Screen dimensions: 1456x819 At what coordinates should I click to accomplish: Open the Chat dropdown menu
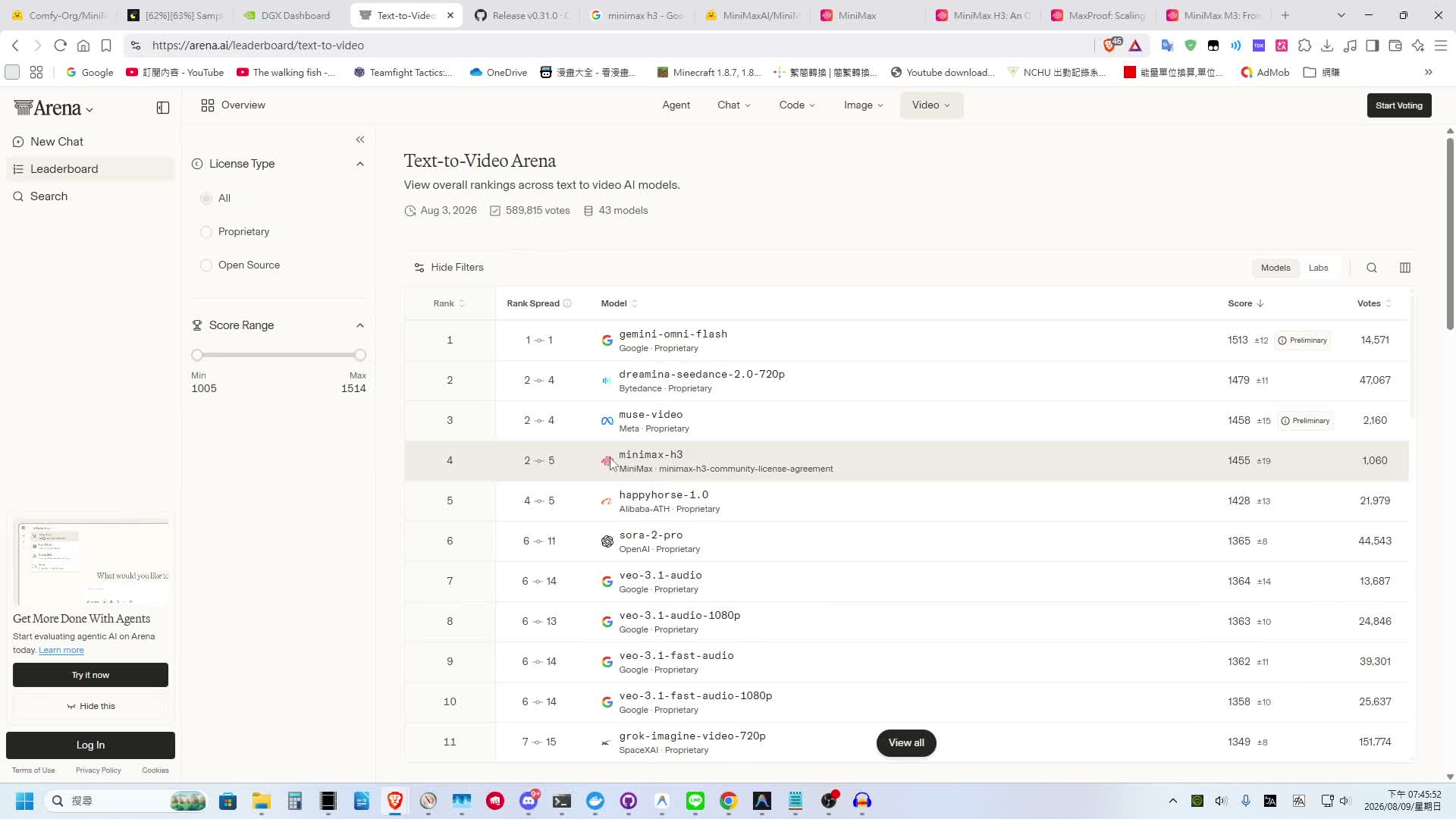(x=733, y=105)
